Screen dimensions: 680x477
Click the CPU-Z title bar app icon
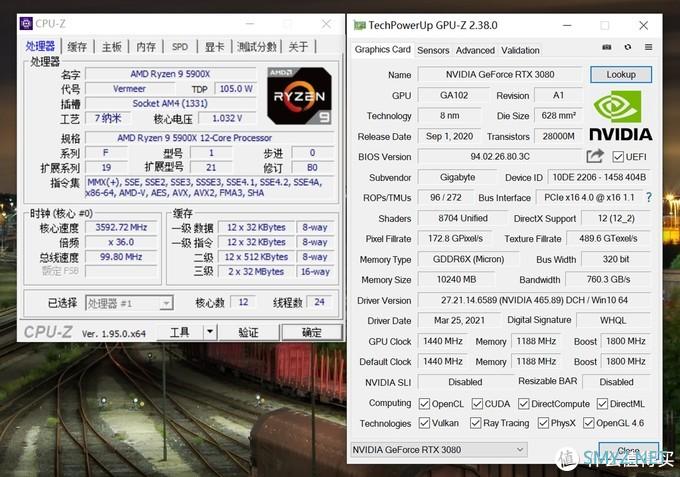(26, 23)
